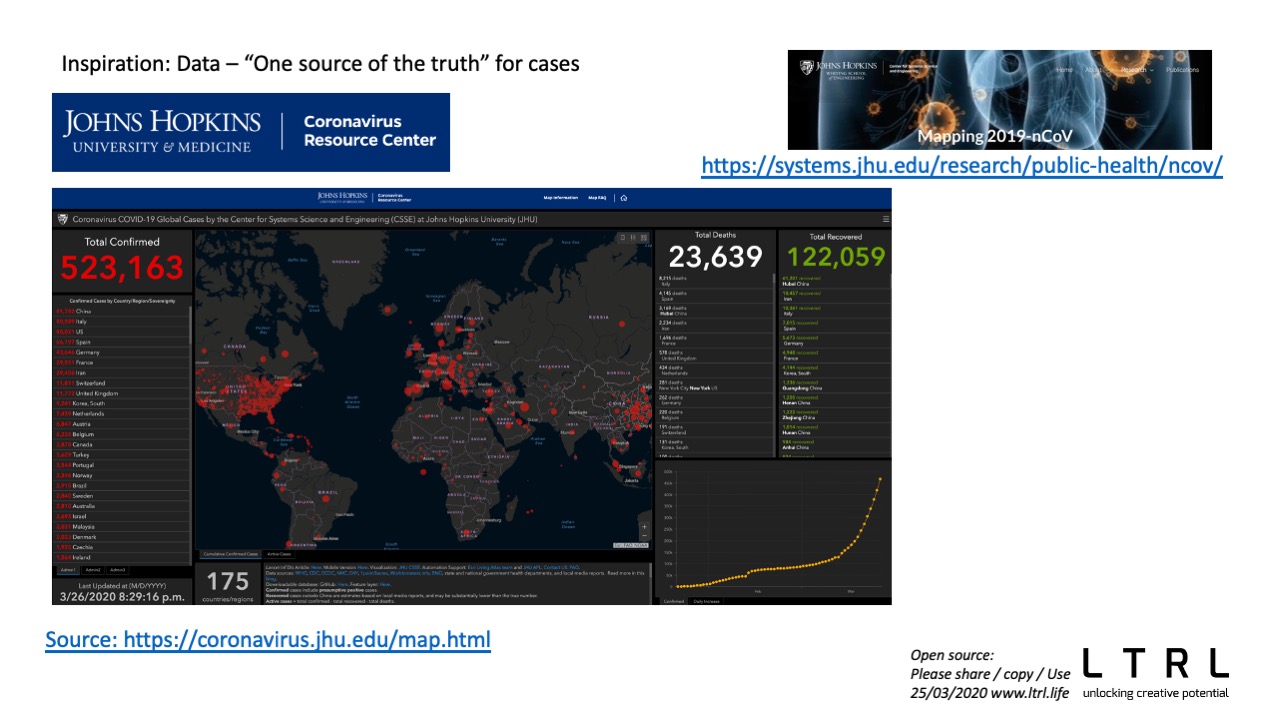The image size is (1265, 712).
Task: Click the US row in confirmed cases list
Action: [x=120, y=331]
